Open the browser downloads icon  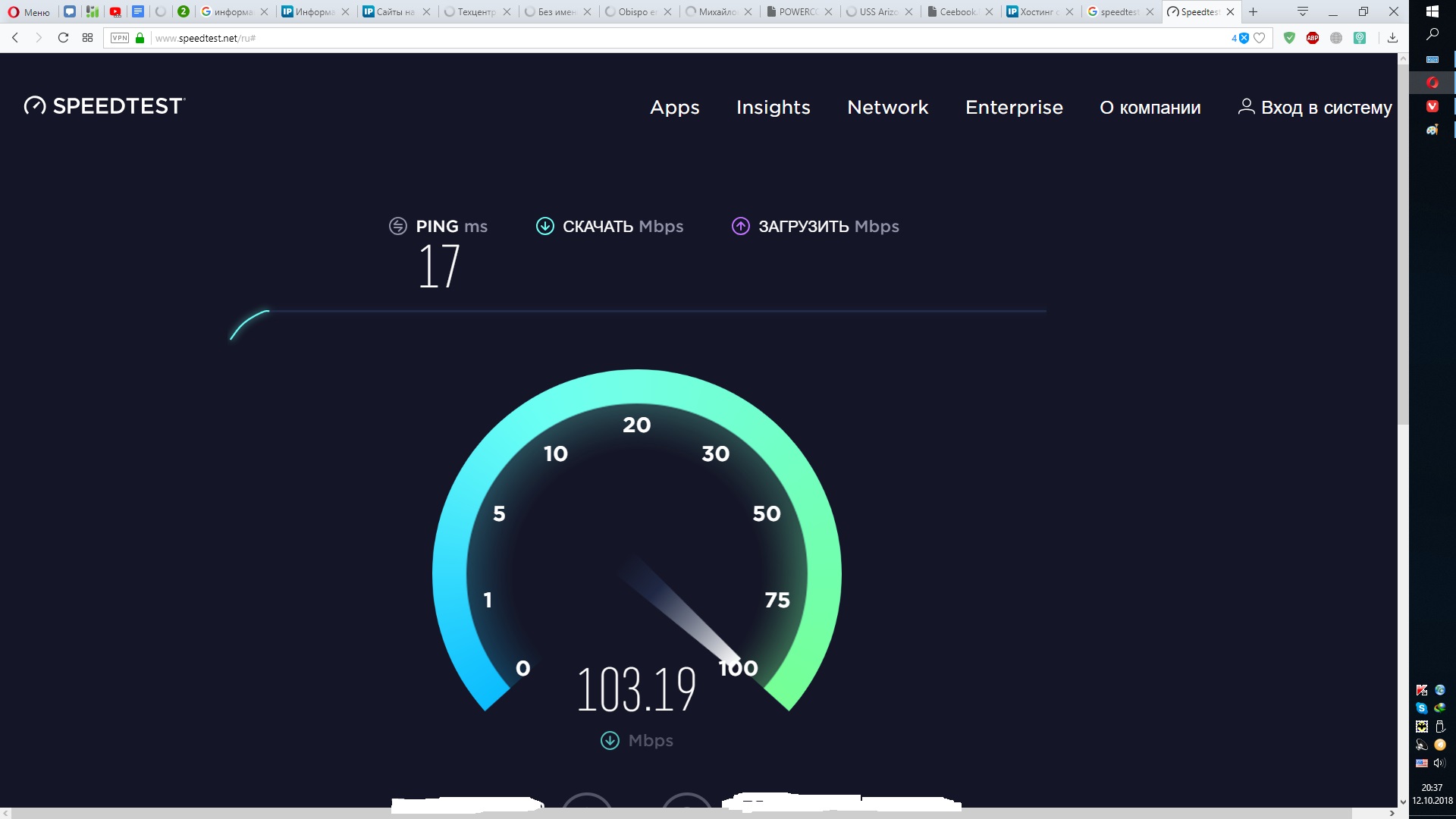coord(1392,38)
